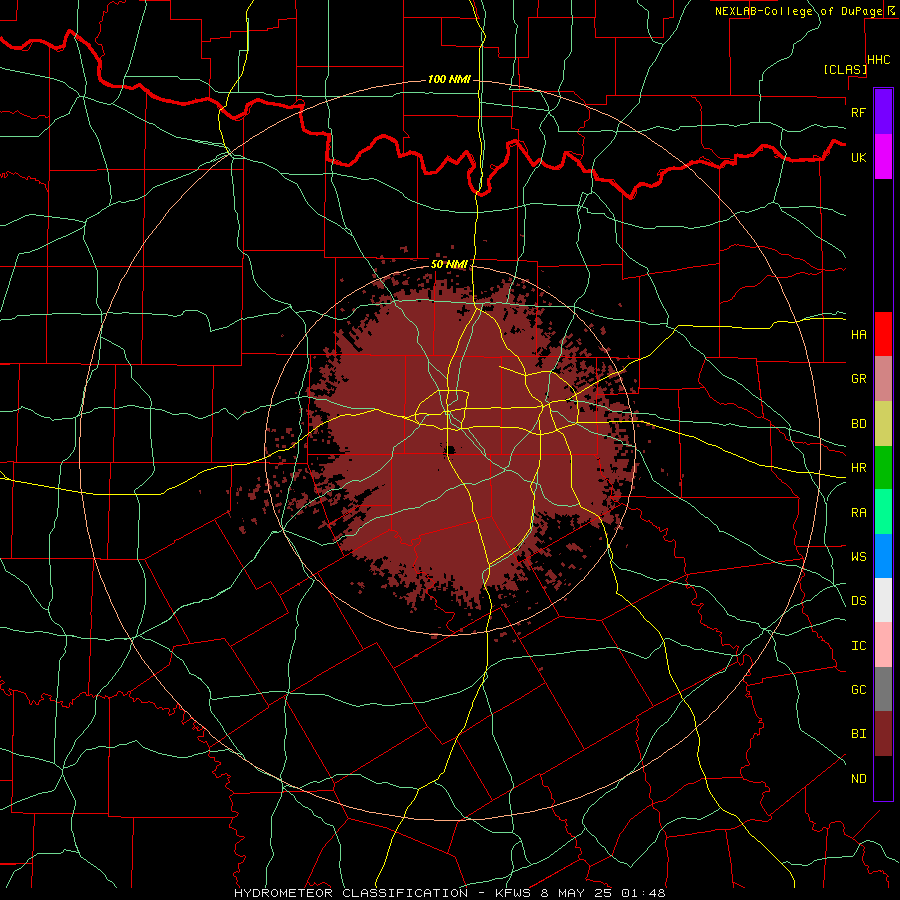Click the HR legend label
900x900 pixels.
[x=858, y=468]
